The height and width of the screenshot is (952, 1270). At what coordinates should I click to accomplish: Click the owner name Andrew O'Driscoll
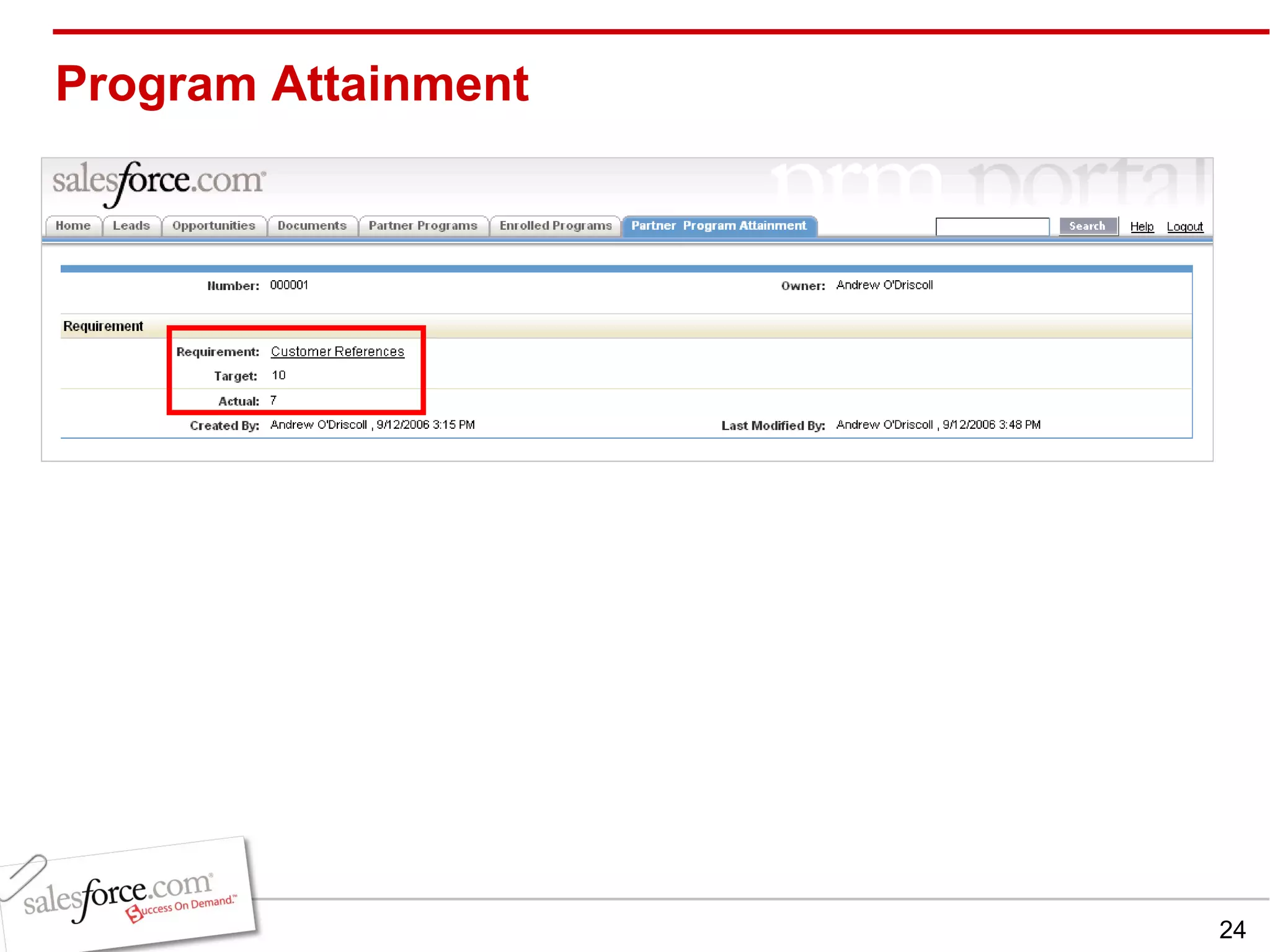884,285
